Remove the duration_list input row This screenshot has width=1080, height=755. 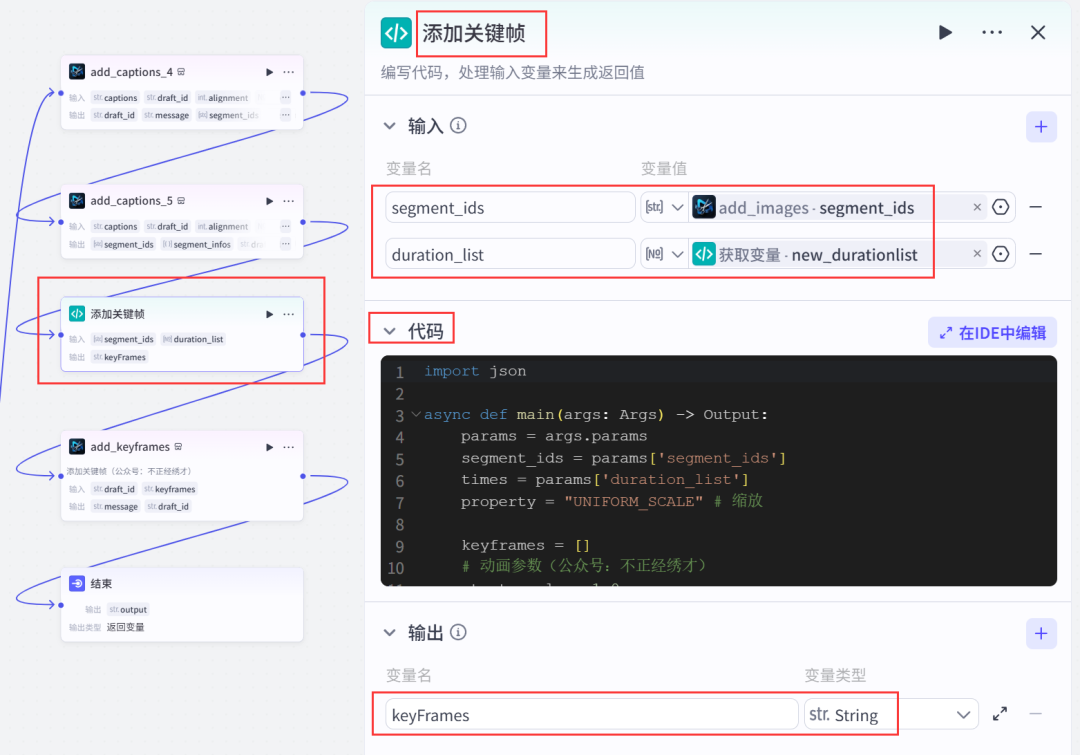click(x=1036, y=254)
